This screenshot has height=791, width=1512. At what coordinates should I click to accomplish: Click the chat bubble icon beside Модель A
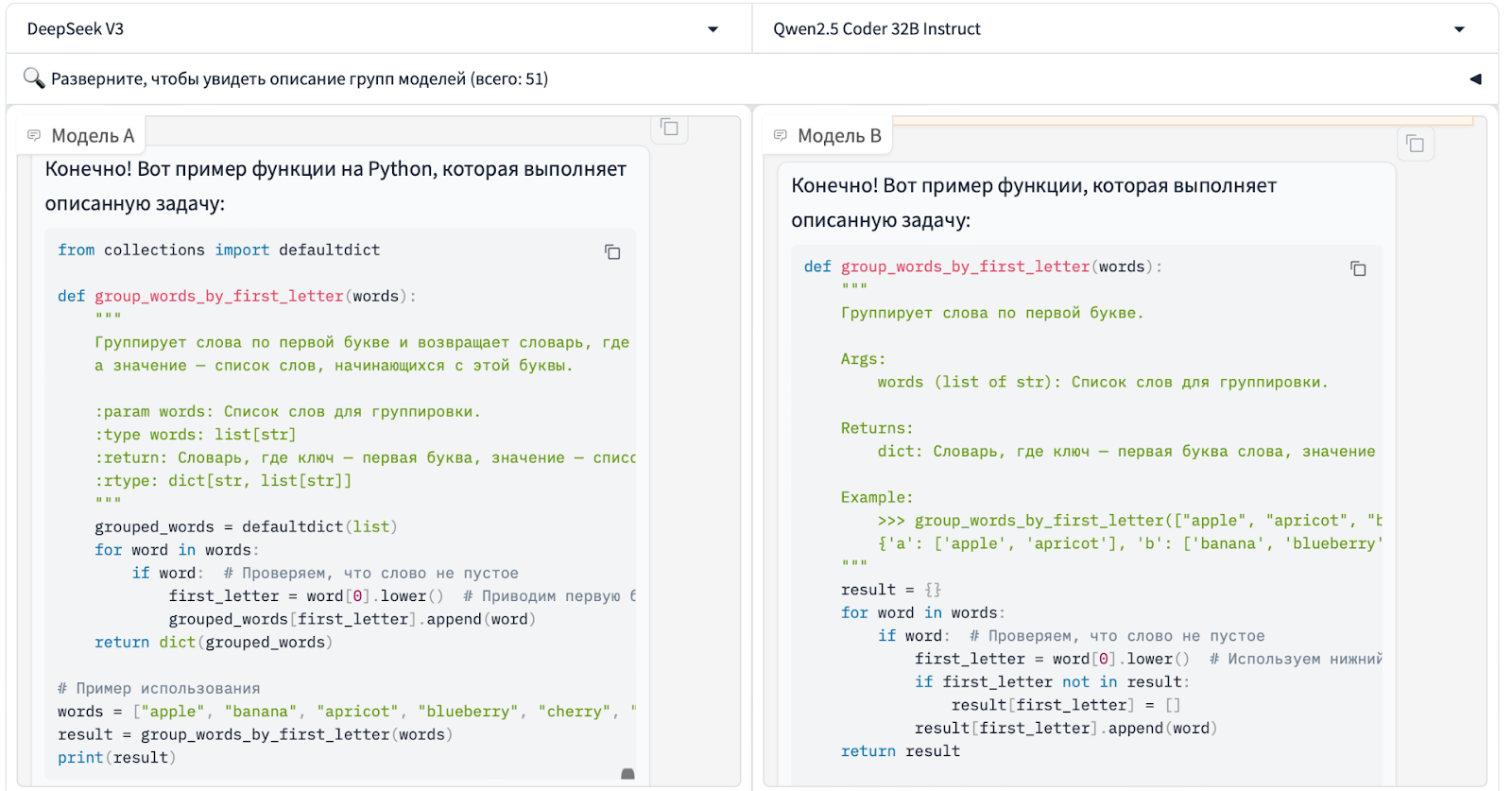34,136
